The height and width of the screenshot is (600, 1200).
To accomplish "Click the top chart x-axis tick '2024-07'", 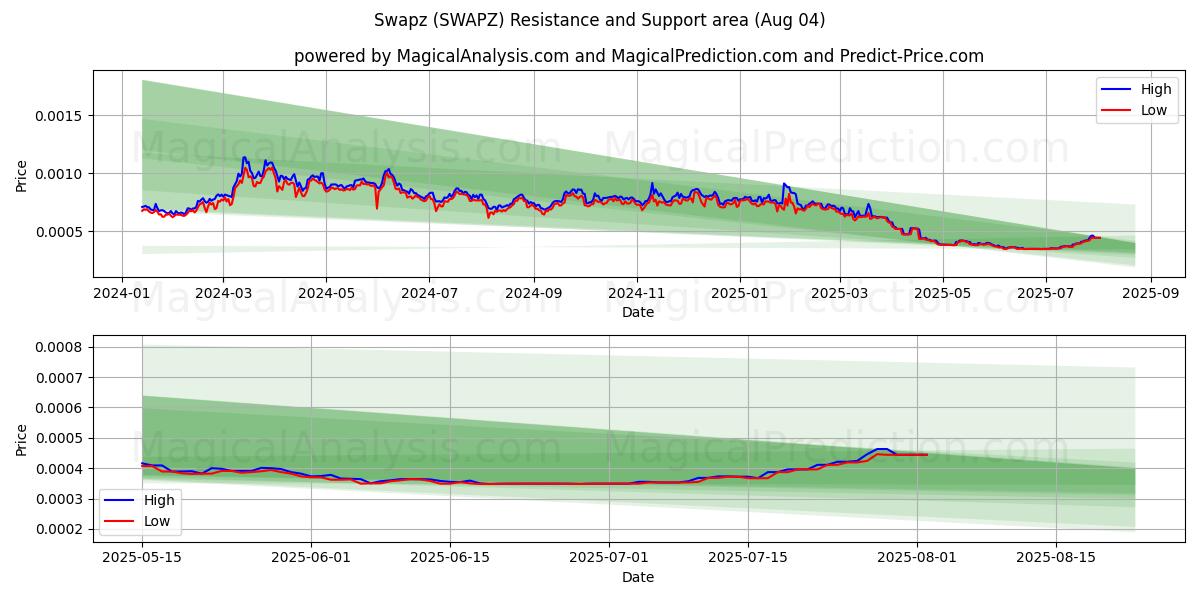I will [x=429, y=294].
